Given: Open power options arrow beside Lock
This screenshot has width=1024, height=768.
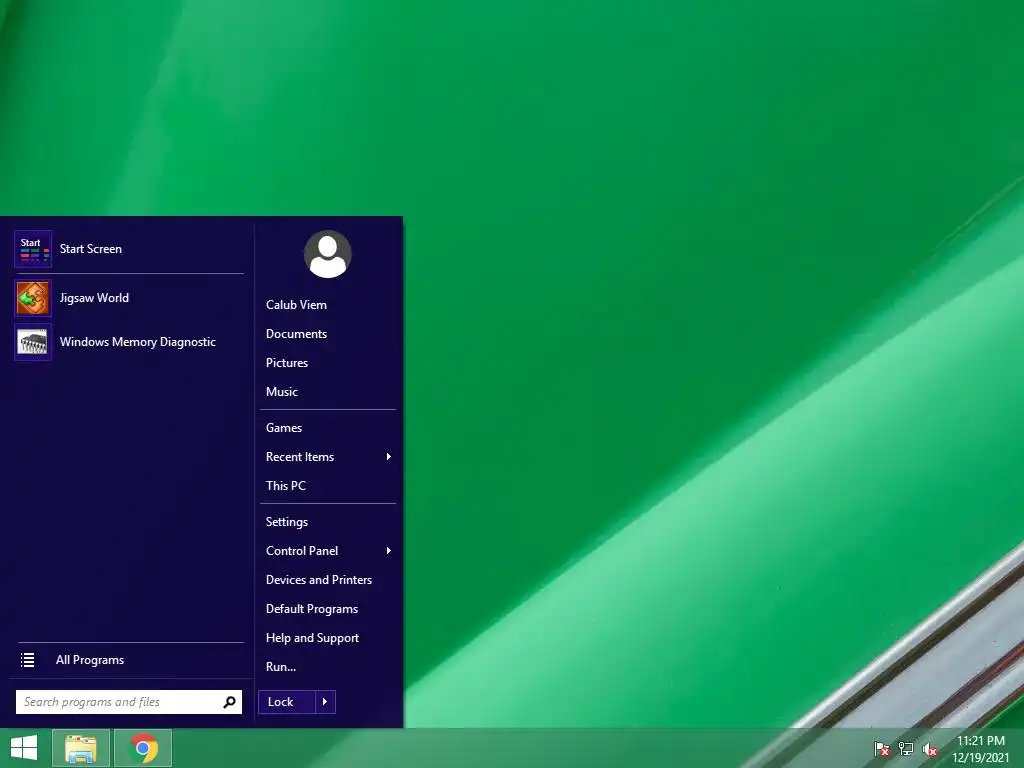Looking at the screenshot, I should 325,702.
